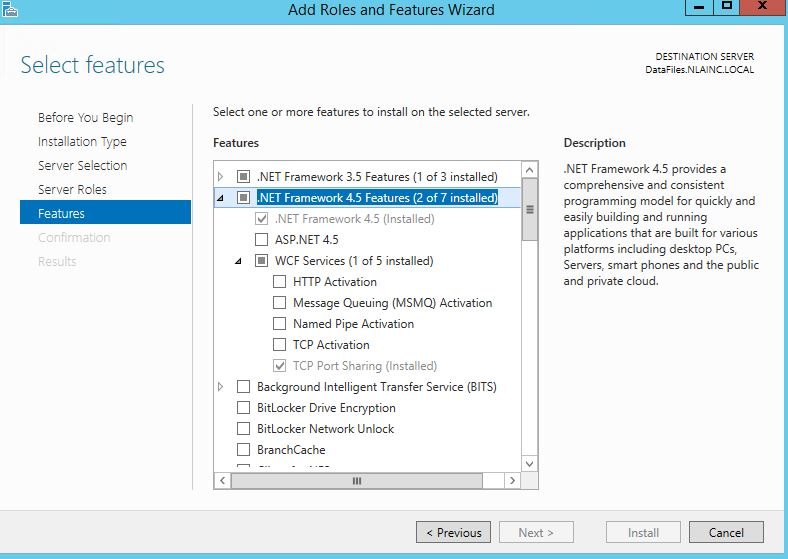788x559 pixels.
Task: Click the horizontal scroll left arrow
Action: (x=223, y=481)
